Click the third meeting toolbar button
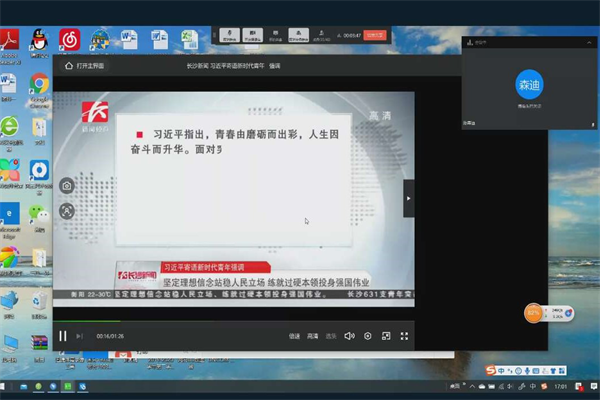The height and width of the screenshot is (400, 600). (x=276, y=35)
